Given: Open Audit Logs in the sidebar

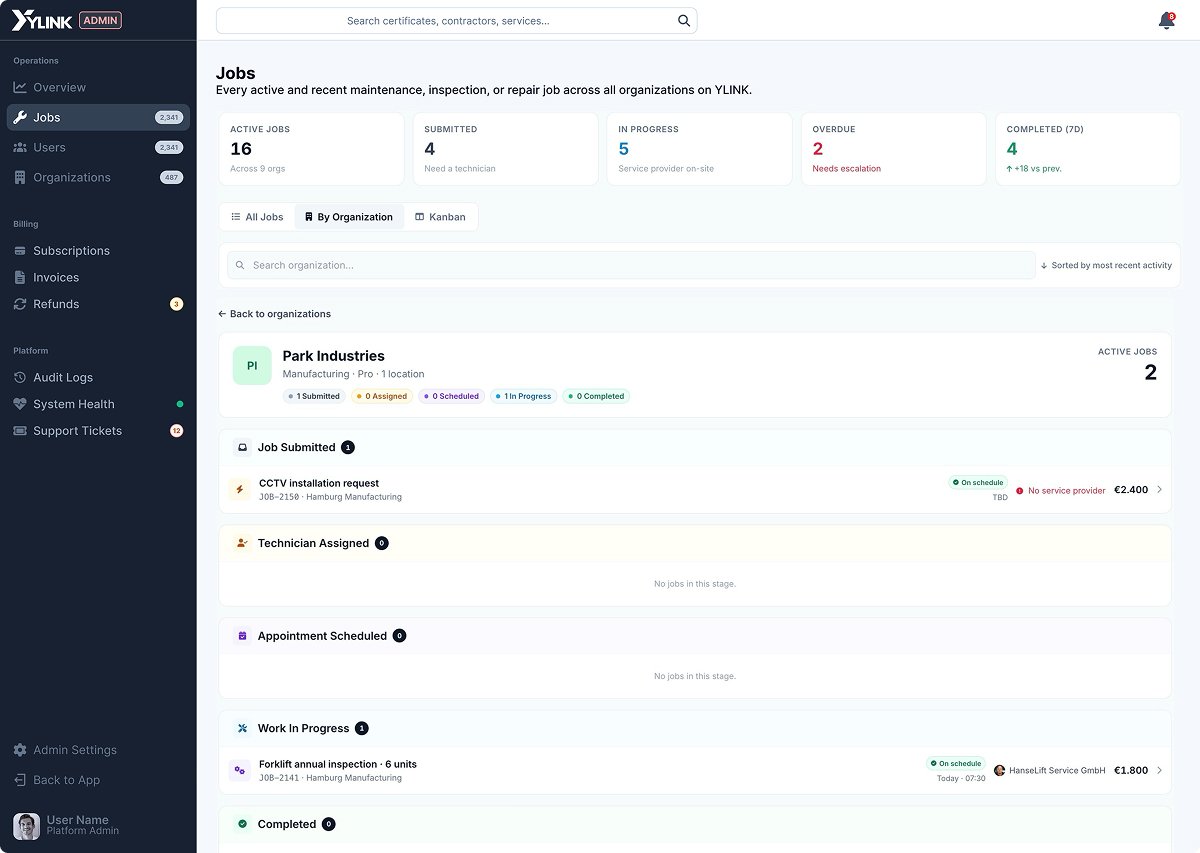Looking at the screenshot, I should coord(98,377).
